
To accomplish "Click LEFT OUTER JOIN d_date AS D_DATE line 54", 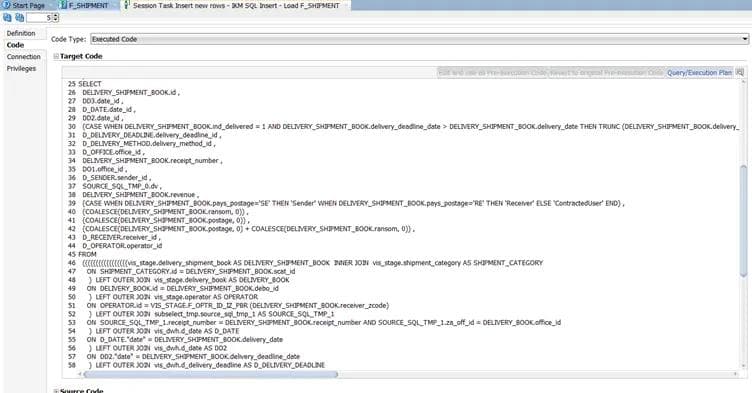I will click(x=164, y=331).
